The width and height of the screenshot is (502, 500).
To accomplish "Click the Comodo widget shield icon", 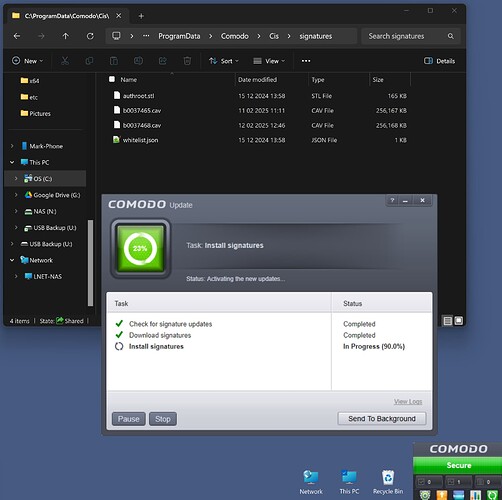I will 425,495.
